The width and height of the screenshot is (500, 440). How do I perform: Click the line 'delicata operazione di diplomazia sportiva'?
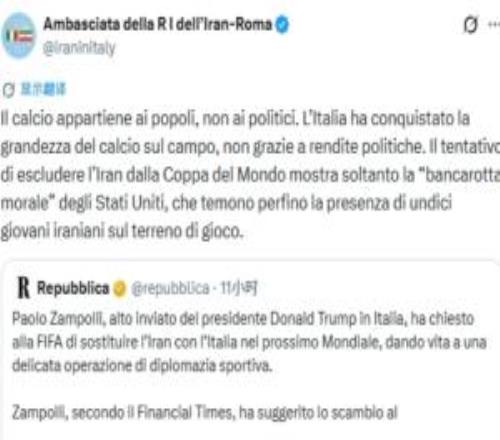pyautogui.click(x=142, y=366)
